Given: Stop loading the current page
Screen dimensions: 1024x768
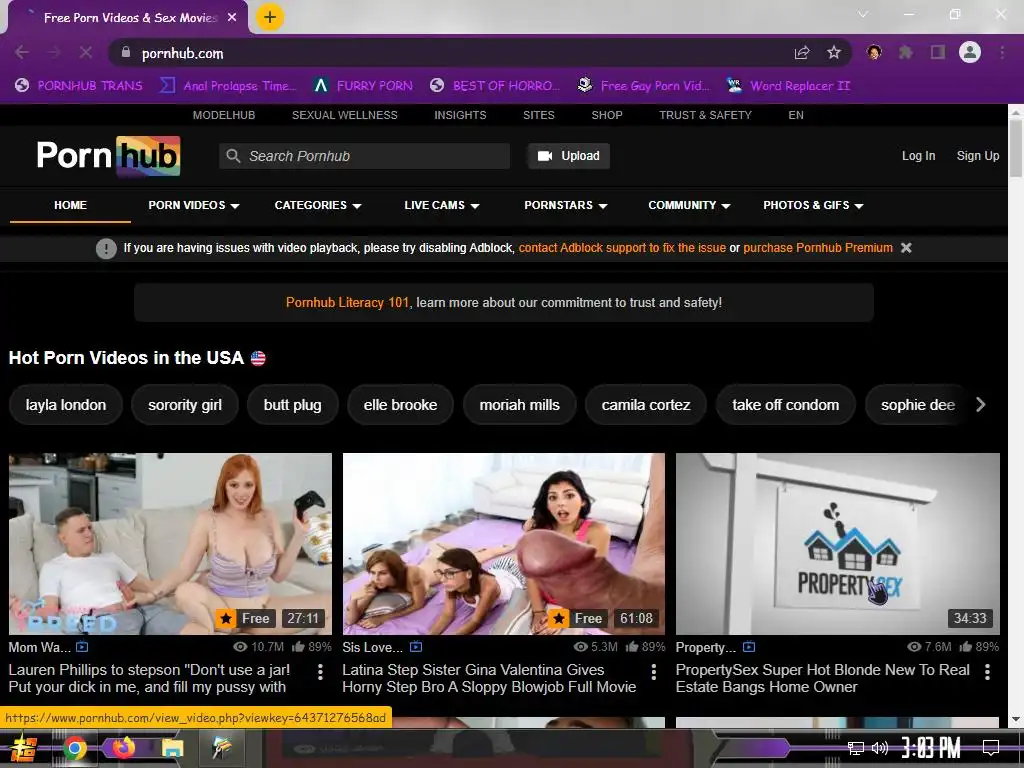Looking at the screenshot, I should pos(86,53).
